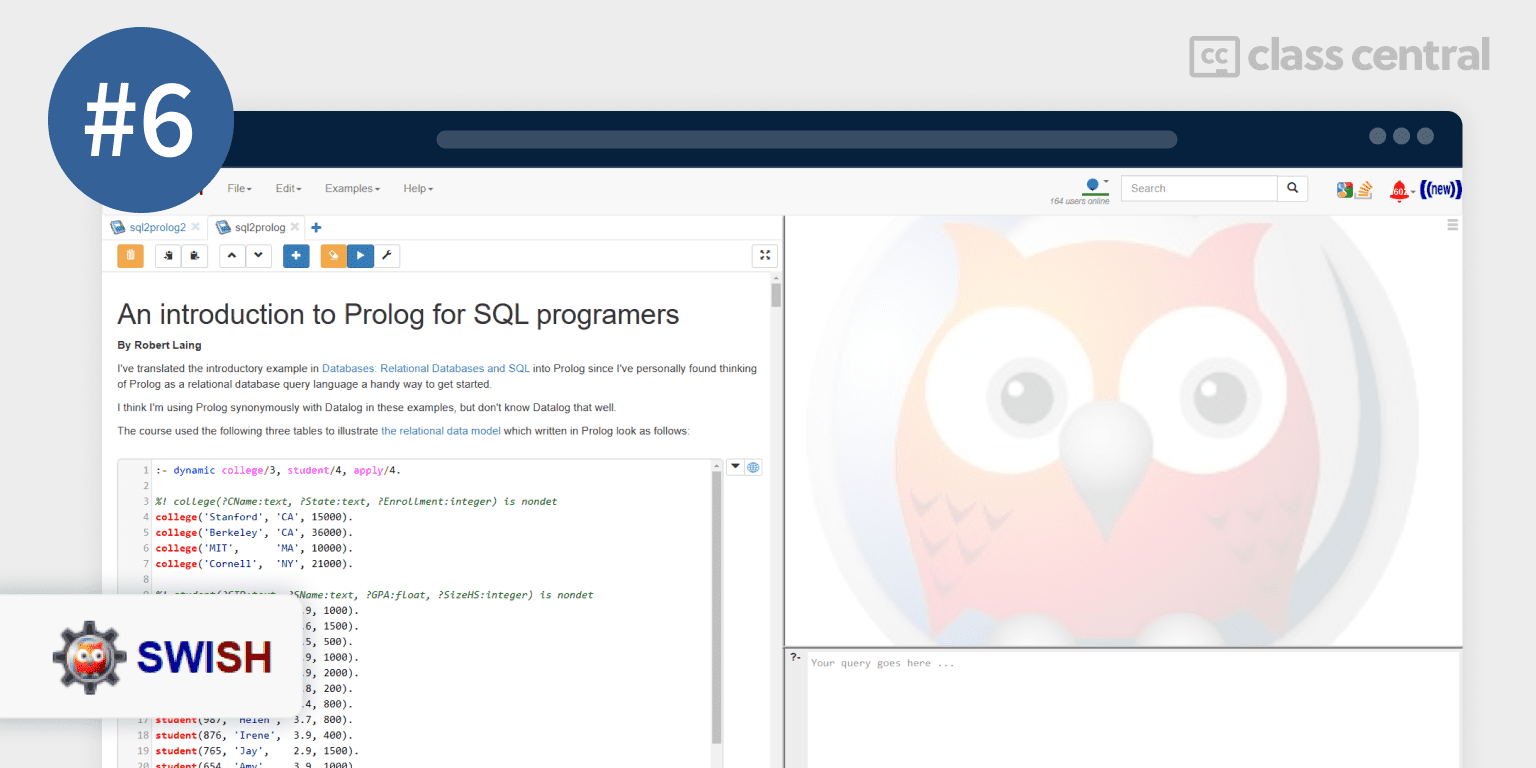Viewport: 1536px width, 768px height.
Task: Click the blue plus insert cell button
Action: (x=296, y=256)
